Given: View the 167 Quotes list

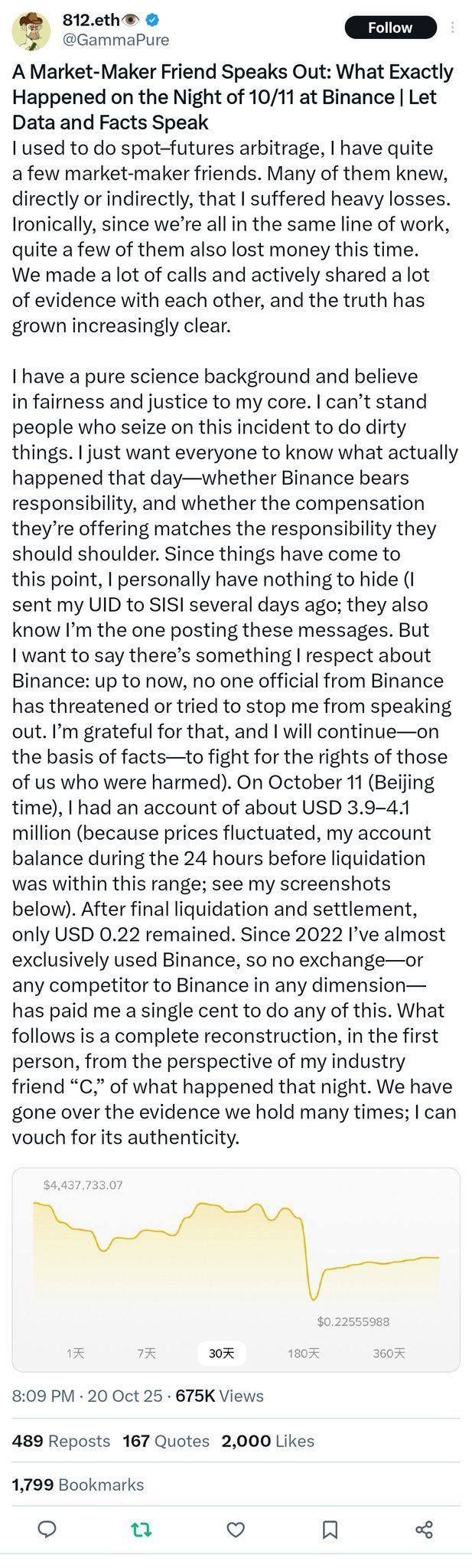Looking at the screenshot, I should click(166, 1441).
